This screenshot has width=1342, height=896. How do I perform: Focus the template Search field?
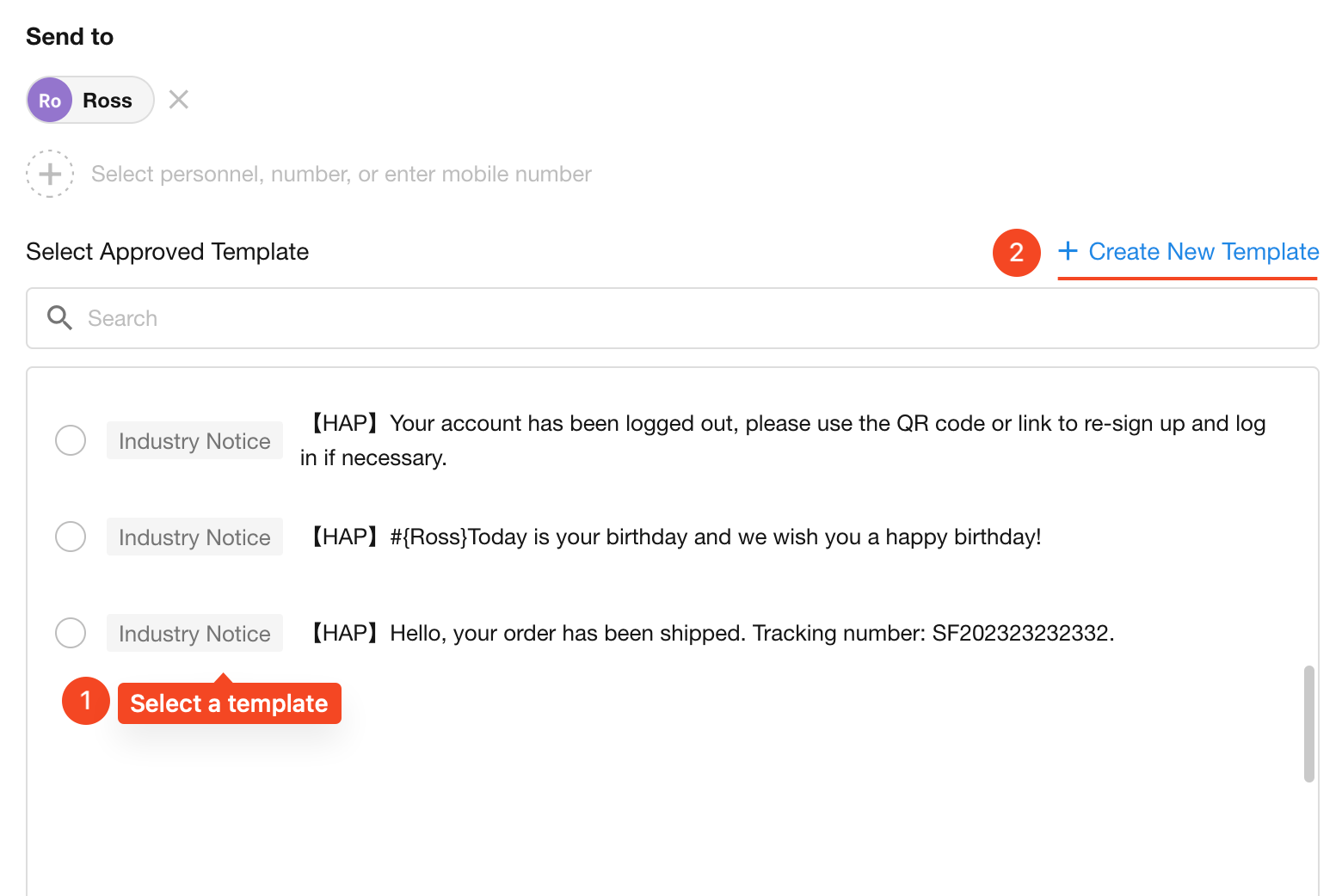point(688,318)
